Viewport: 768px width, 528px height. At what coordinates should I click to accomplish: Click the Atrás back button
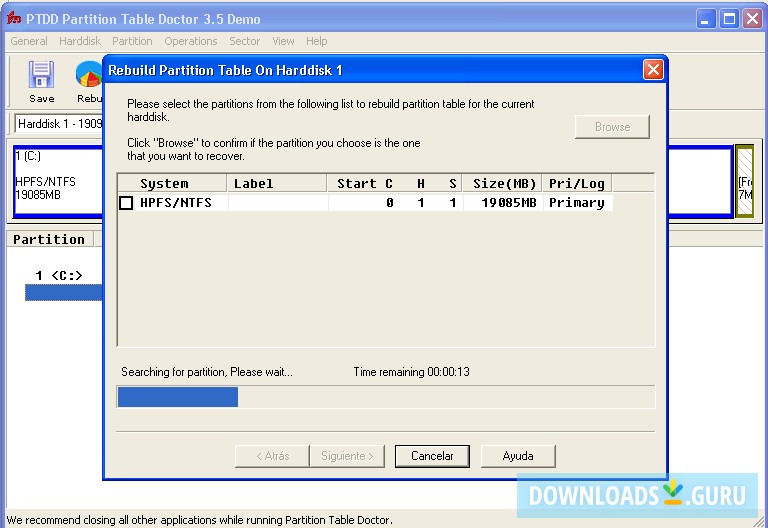click(272, 456)
